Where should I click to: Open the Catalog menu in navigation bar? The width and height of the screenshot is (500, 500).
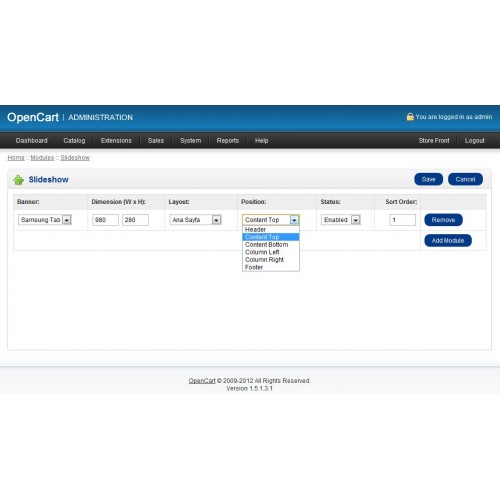coord(74,141)
